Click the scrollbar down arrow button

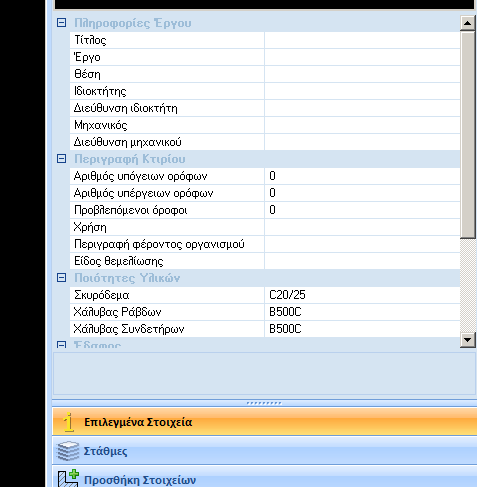[x=468, y=340]
